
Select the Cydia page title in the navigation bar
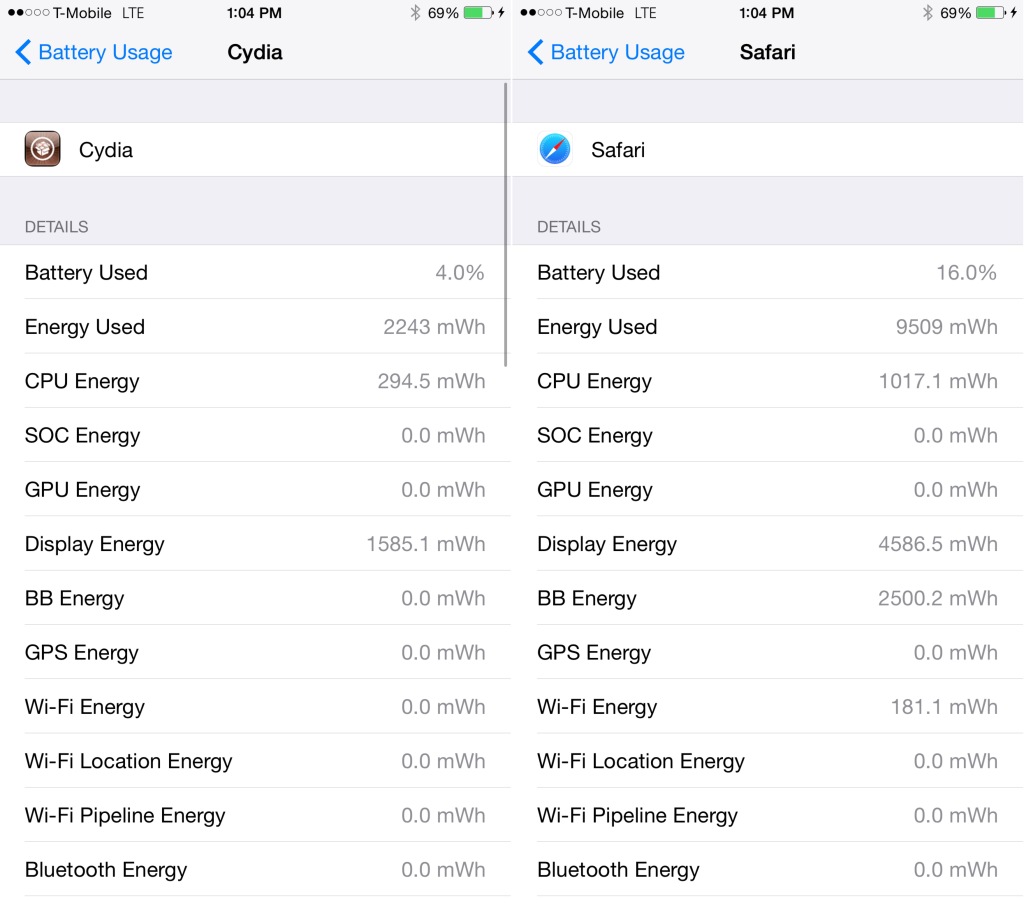[255, 52]
